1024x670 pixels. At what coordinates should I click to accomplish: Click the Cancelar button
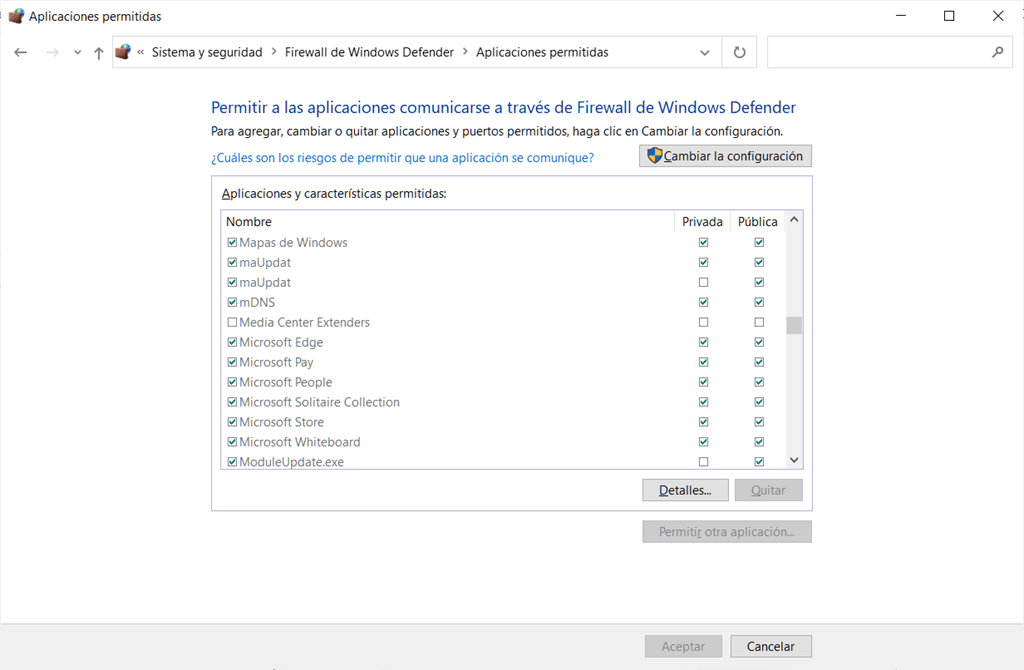(x=771, y=646)
